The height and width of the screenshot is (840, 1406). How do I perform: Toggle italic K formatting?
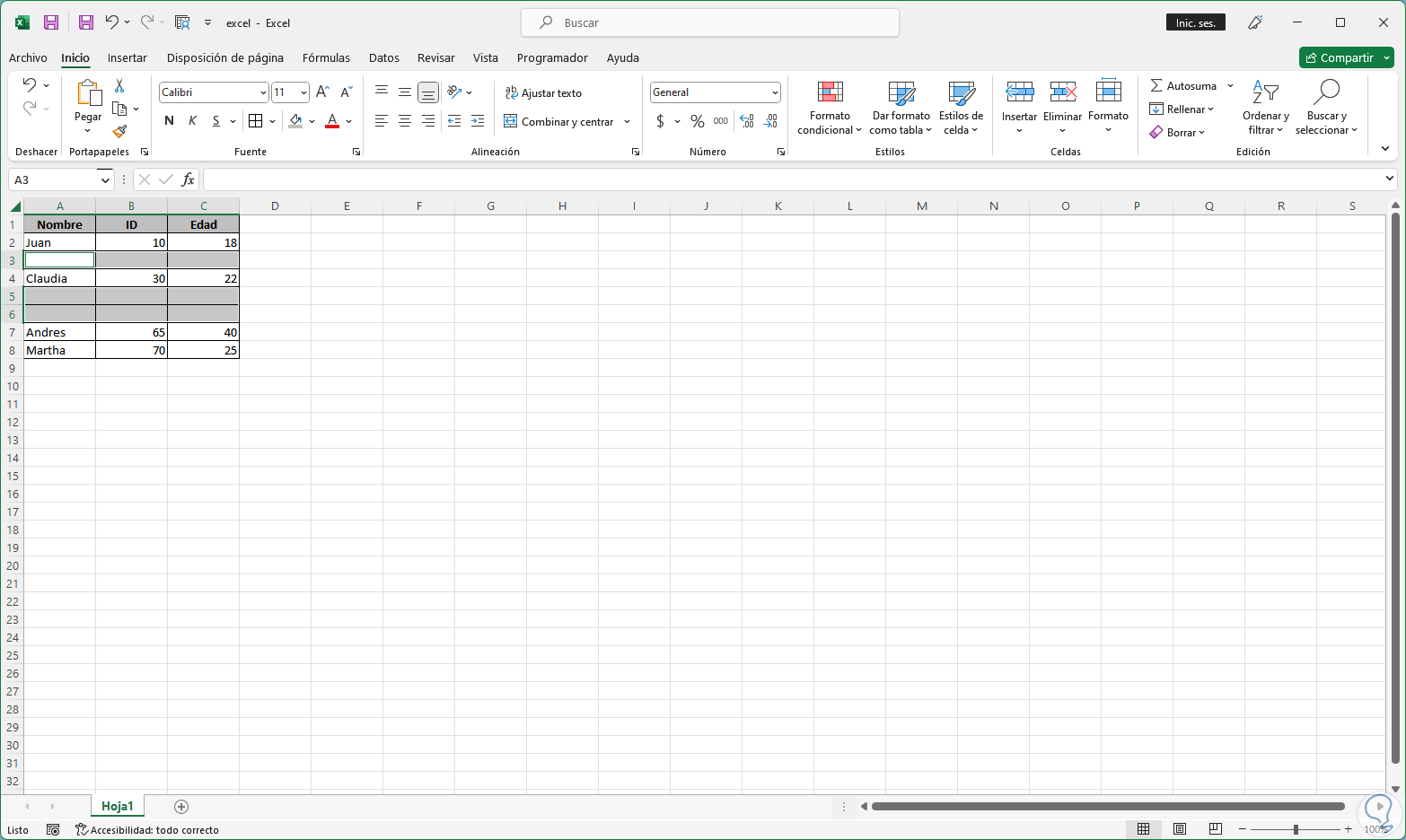coord(192,121)
